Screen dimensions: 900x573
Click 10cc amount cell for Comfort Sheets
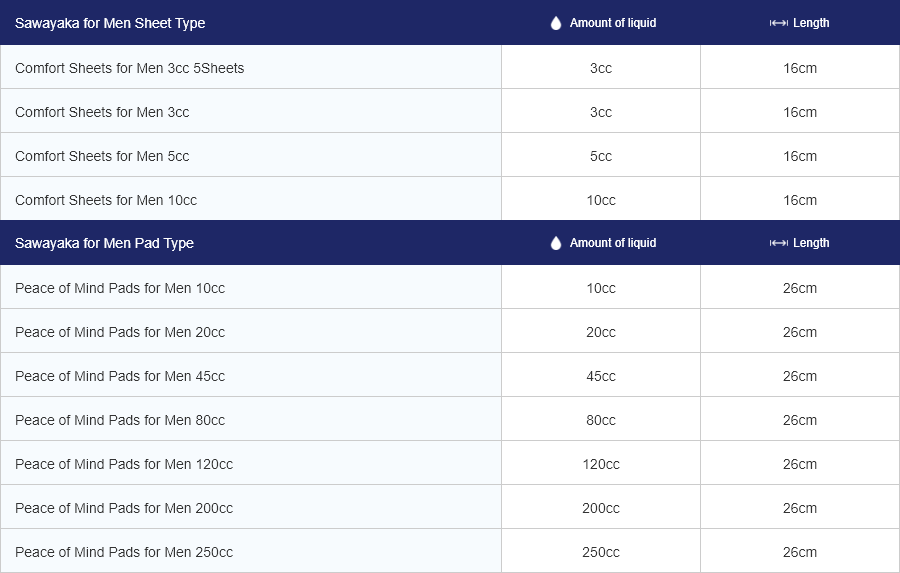[601, 200]
